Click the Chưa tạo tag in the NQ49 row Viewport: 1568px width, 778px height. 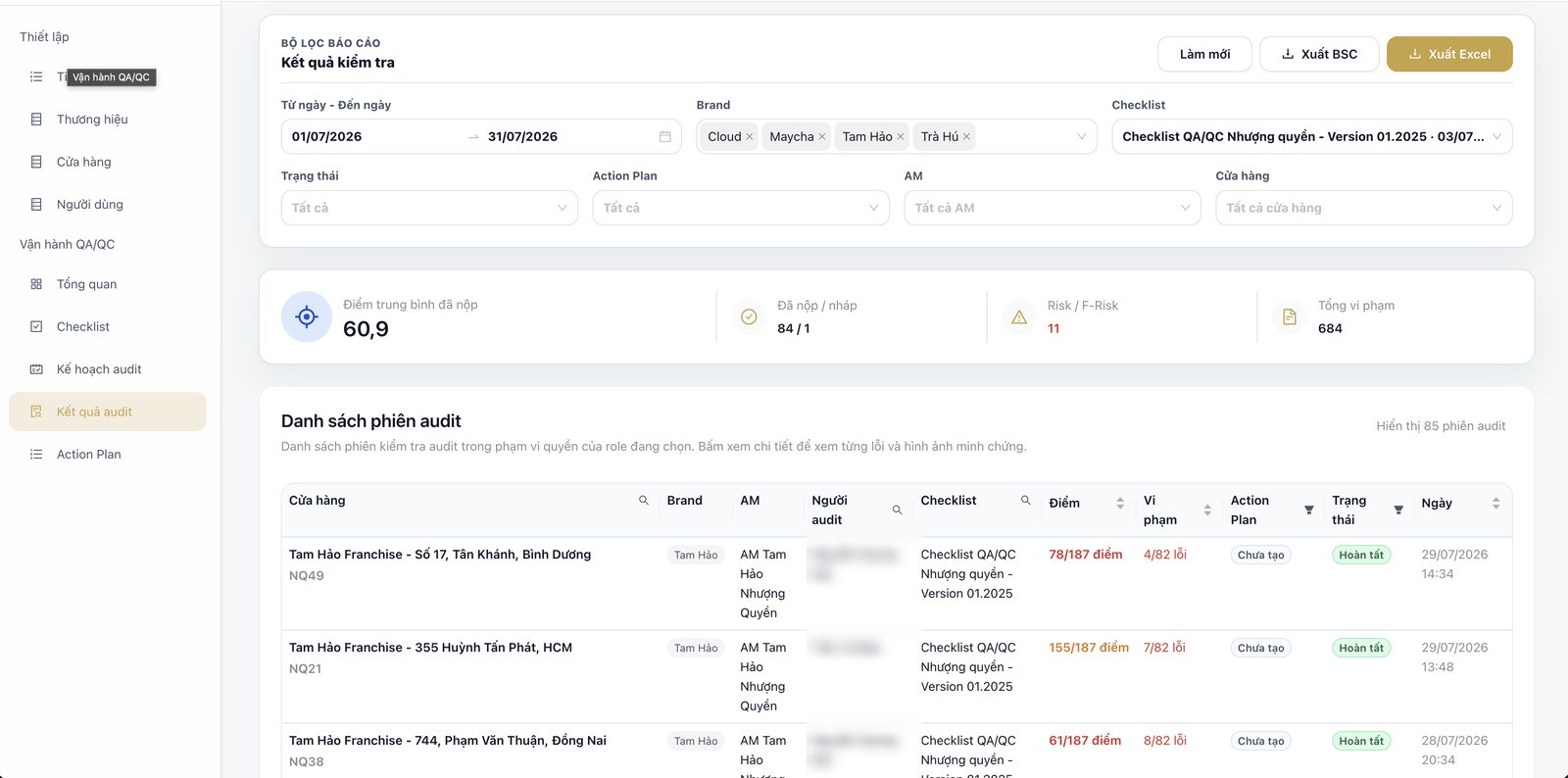1260,556
